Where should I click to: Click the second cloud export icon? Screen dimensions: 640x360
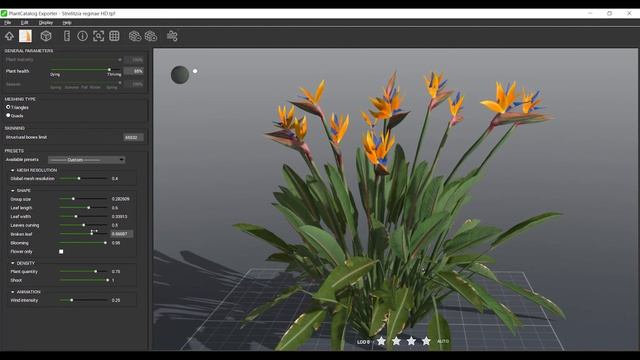coord(151,36)
